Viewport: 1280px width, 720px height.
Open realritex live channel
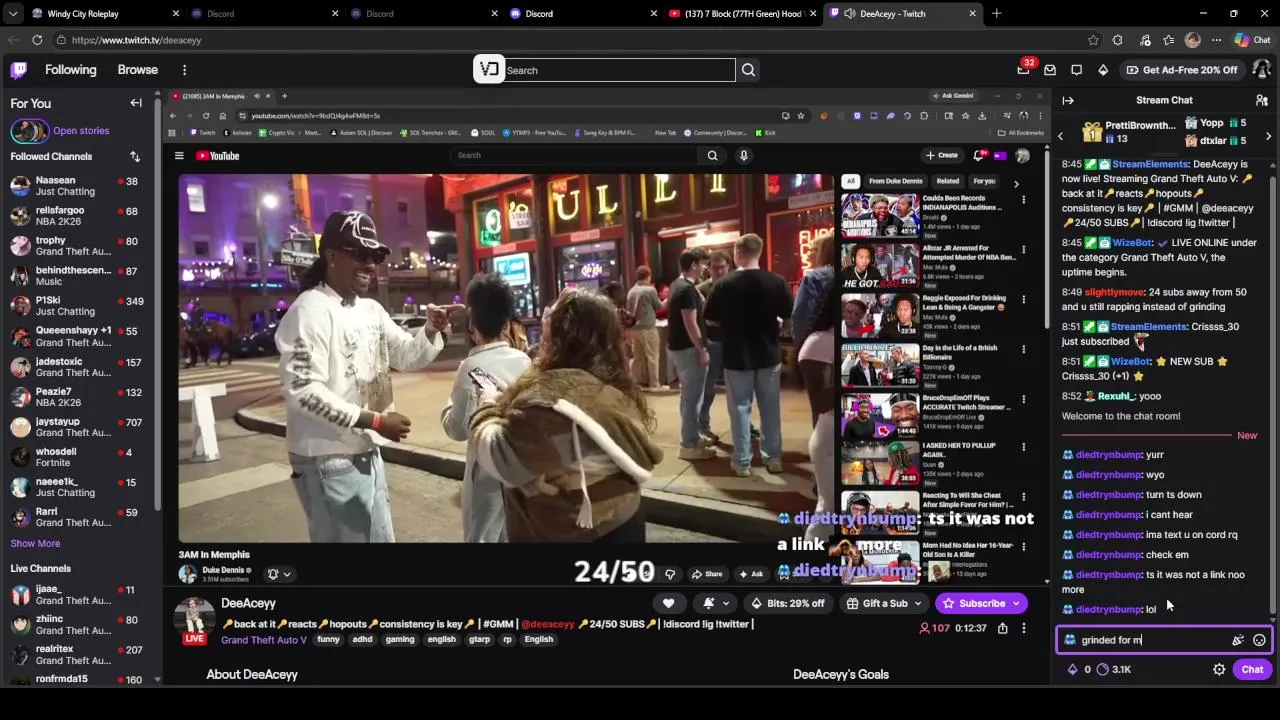point(78,655)
